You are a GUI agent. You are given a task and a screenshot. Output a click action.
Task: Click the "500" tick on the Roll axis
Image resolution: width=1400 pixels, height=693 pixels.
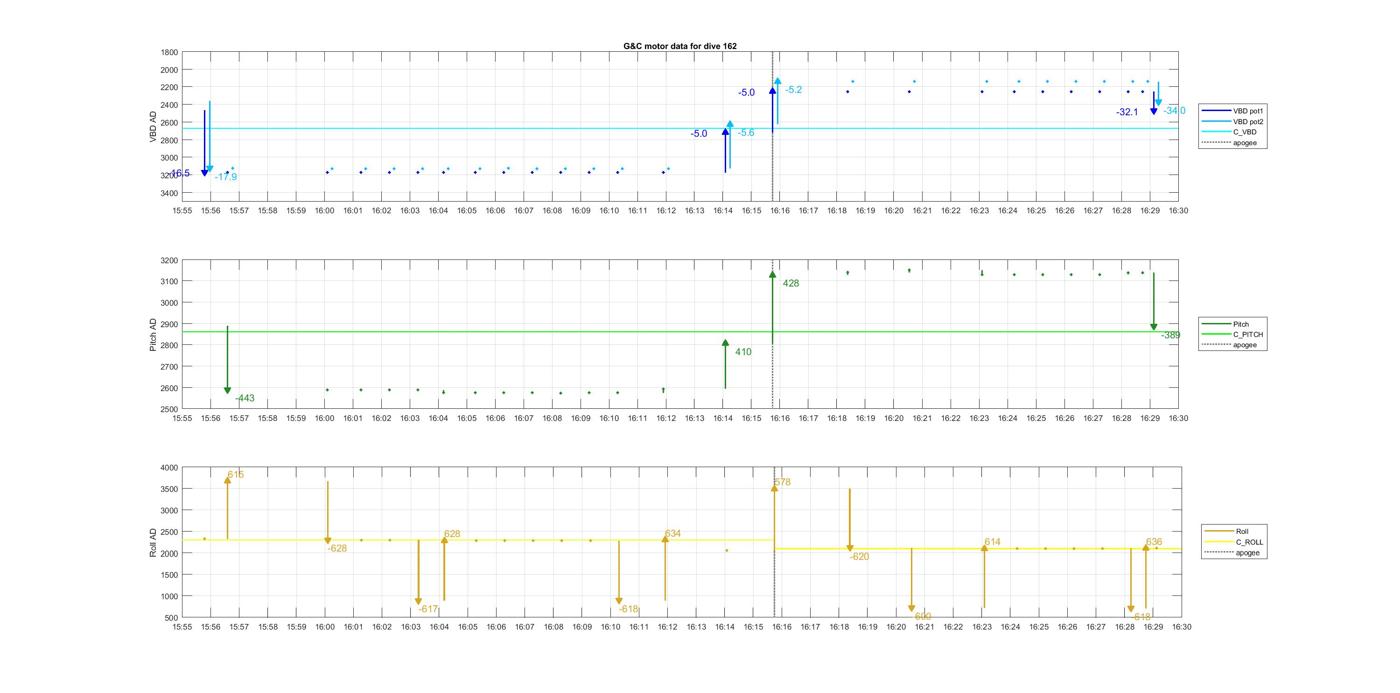pyautogui.click(x=171, y=618)
